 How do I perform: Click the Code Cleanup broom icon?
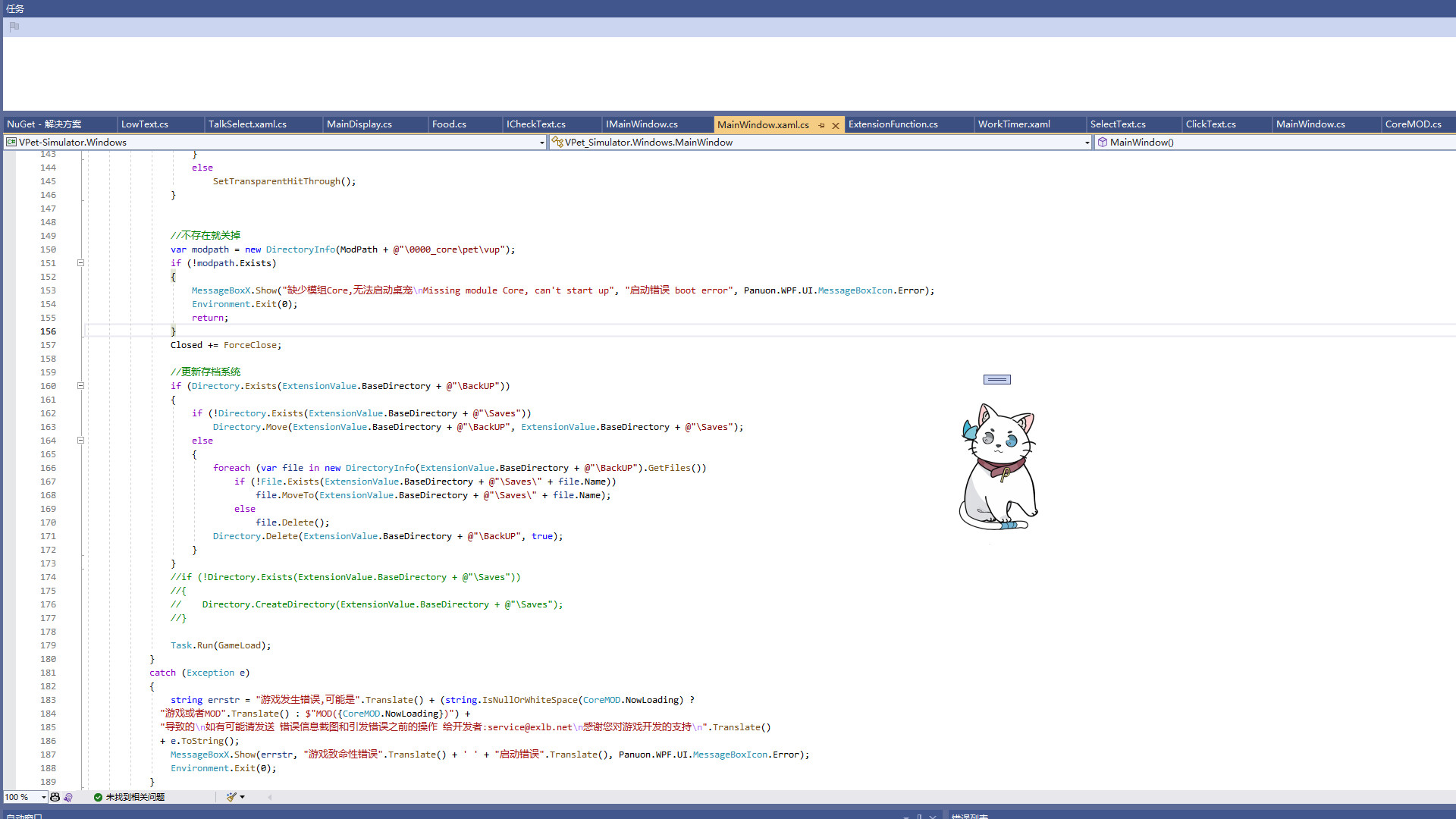point(231,797)
